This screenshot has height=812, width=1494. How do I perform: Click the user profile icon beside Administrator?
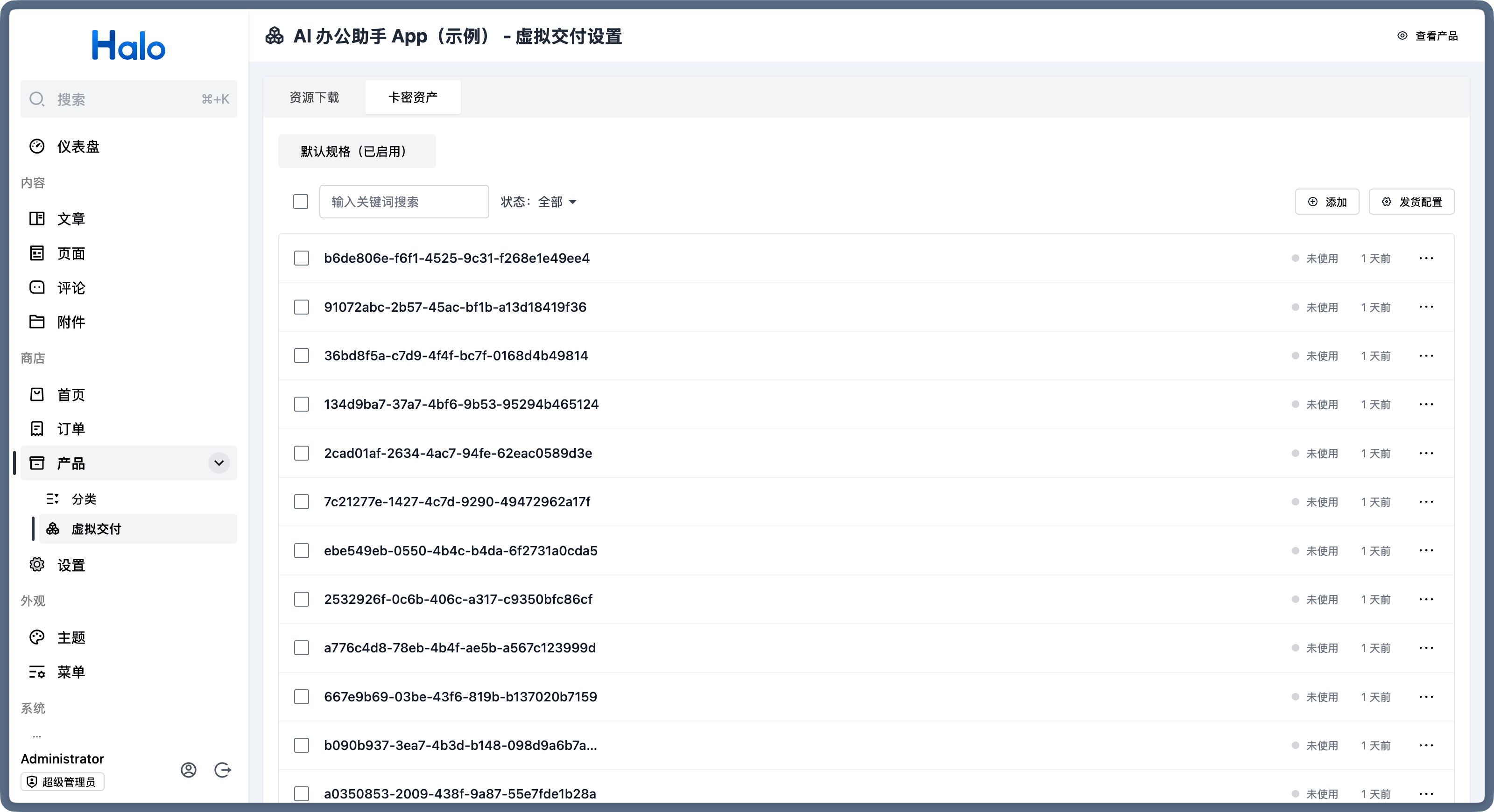(x=189, y=770)
